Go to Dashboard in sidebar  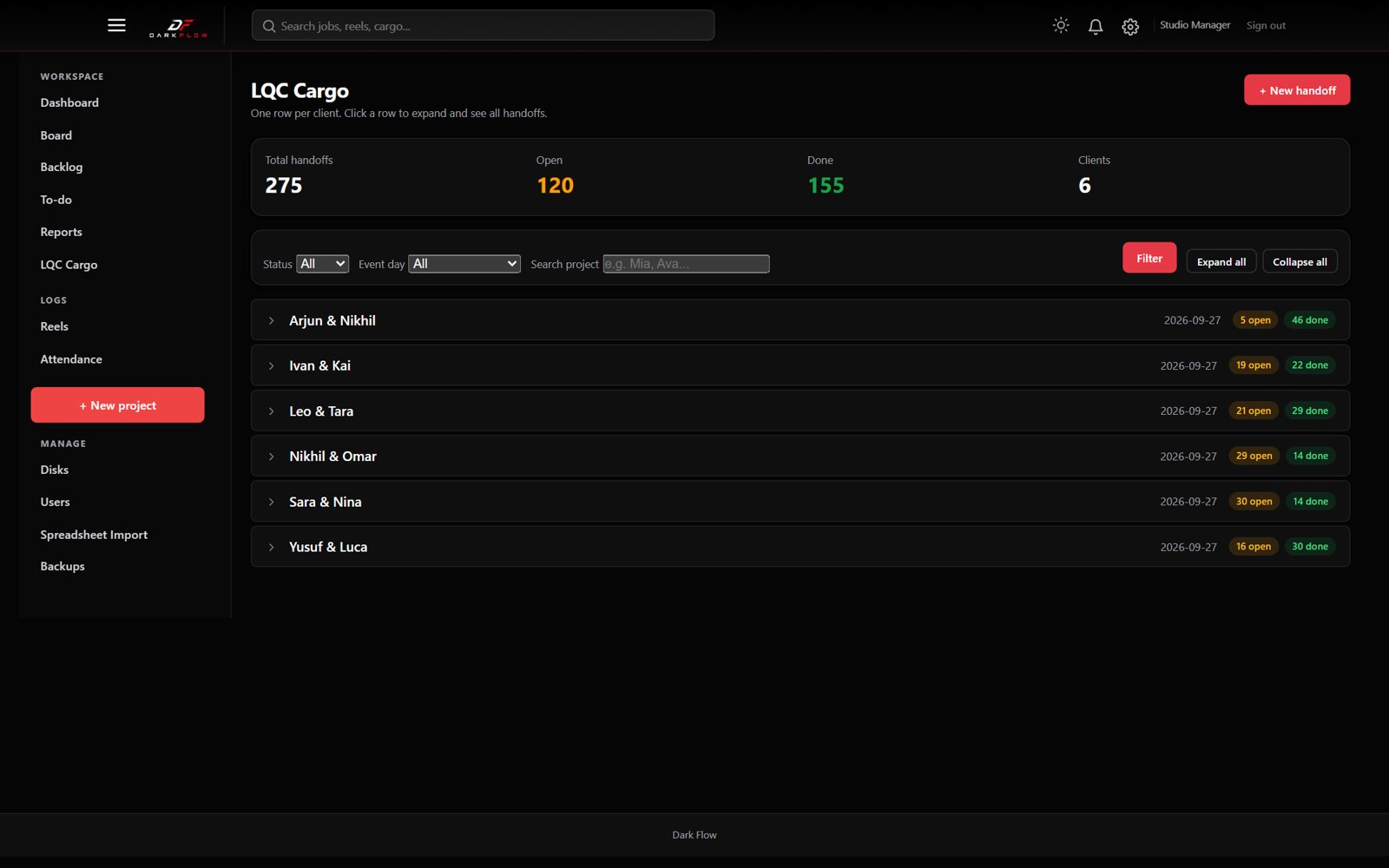pos(69,102)
